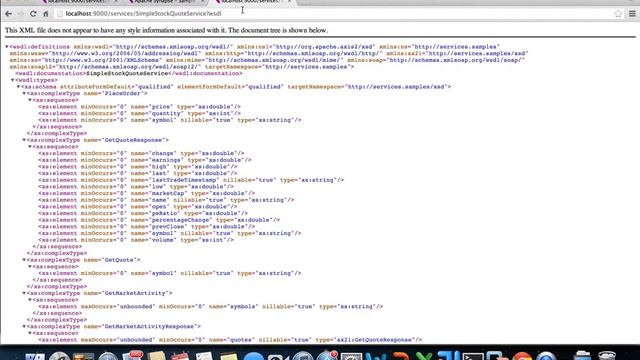This screenshot has width=640, height=360.
Task: Click the element line name="marketCap"
Action: point(147,193)
